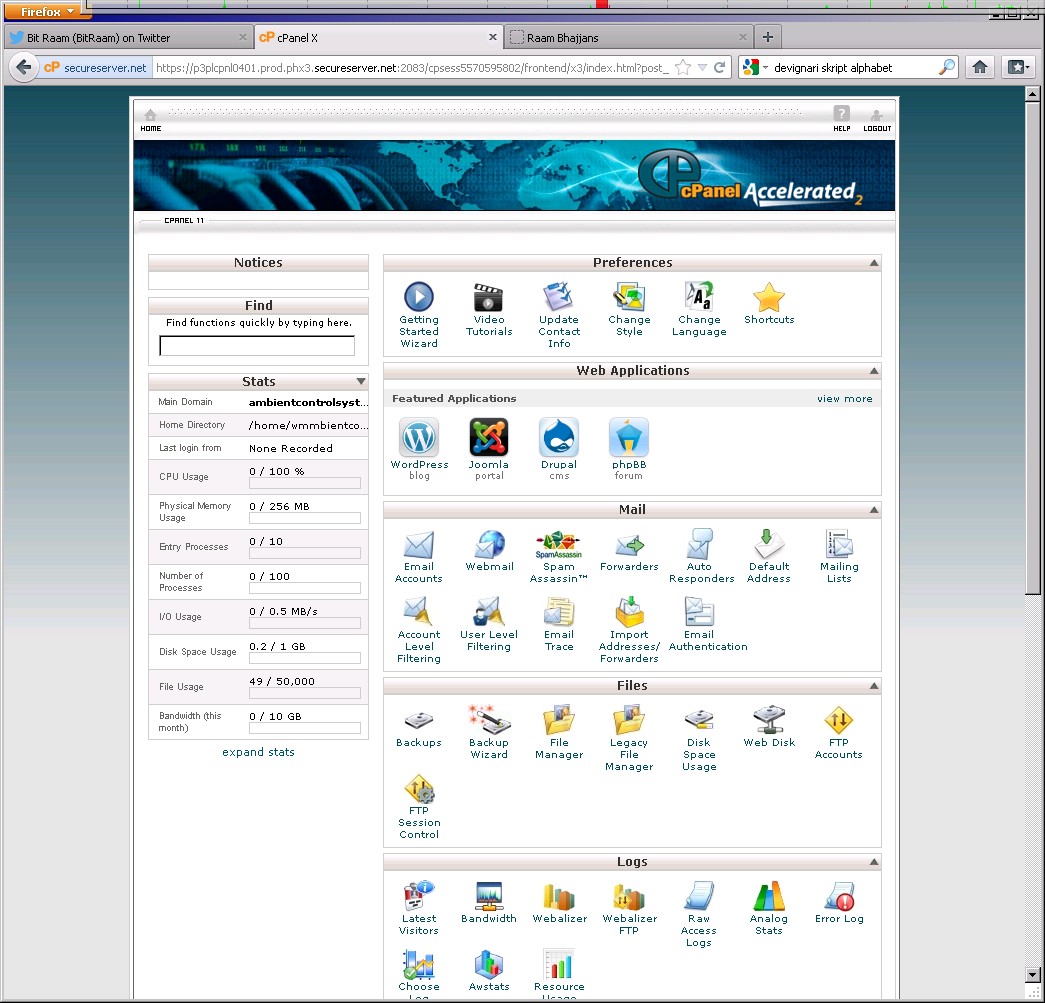
Task: Open Awstats
Action: [x=489, y=971]
